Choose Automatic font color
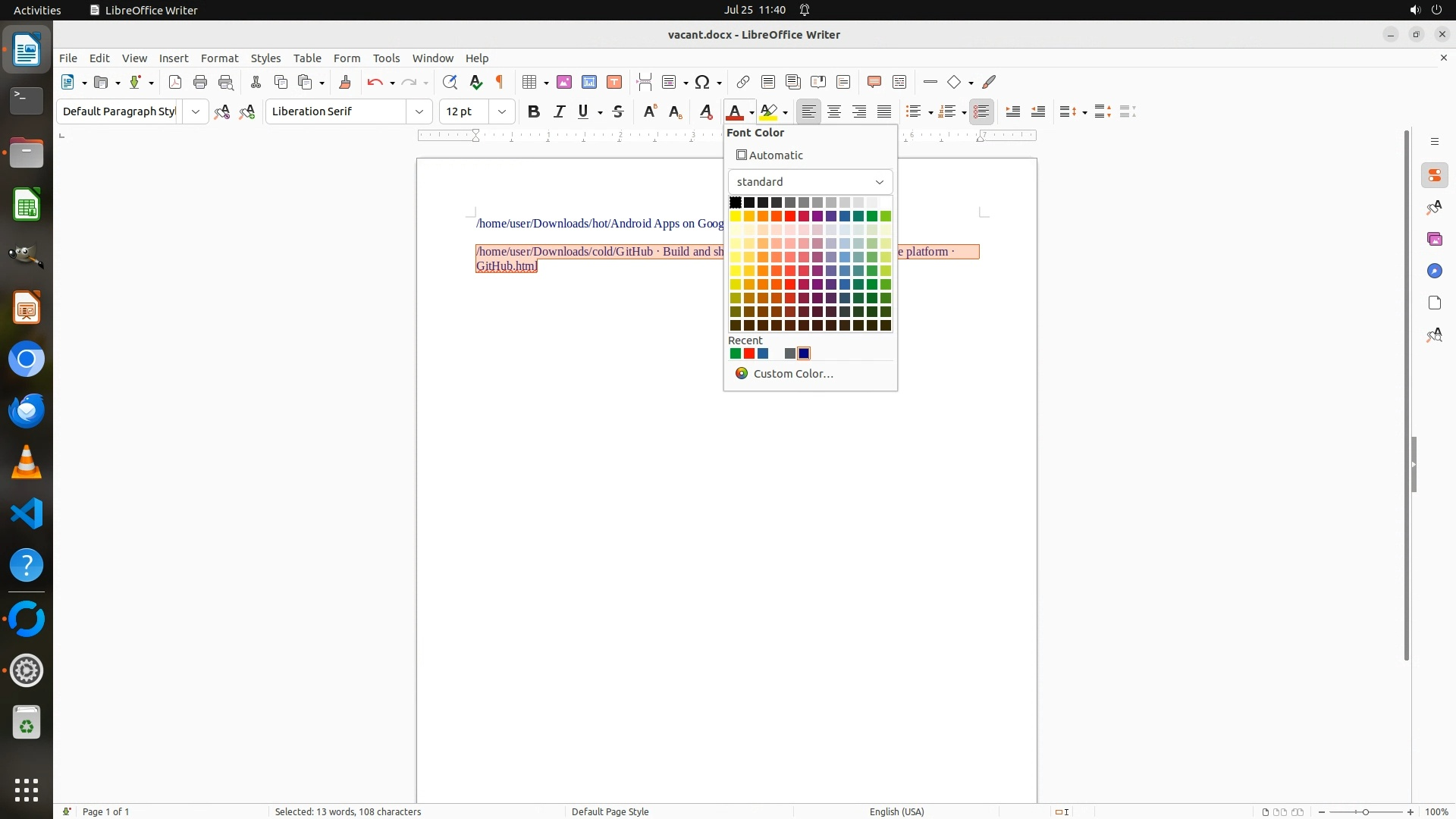The image size is (1456, 819). tap(770, 155)
